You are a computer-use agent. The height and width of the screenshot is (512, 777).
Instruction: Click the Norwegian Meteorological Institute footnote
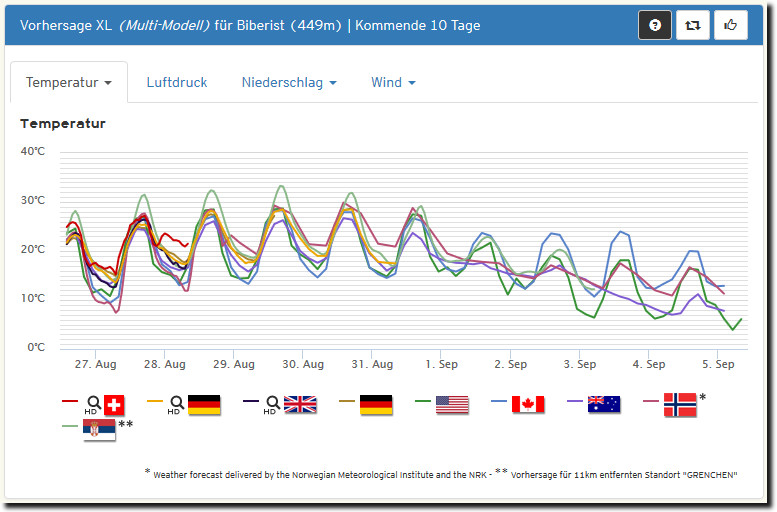(x=320, y=475)
